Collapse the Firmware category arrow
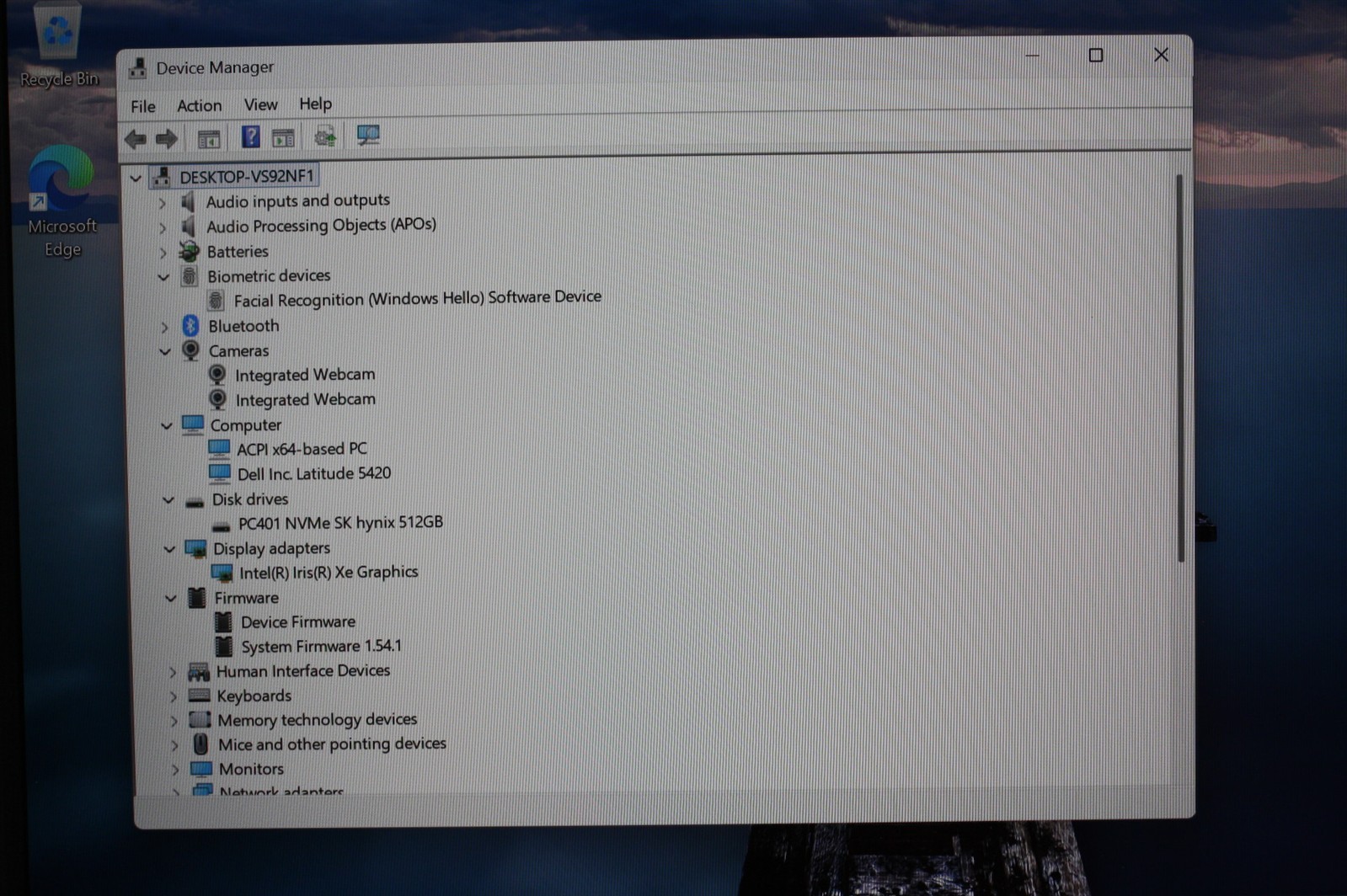 [x=171, y=599]
